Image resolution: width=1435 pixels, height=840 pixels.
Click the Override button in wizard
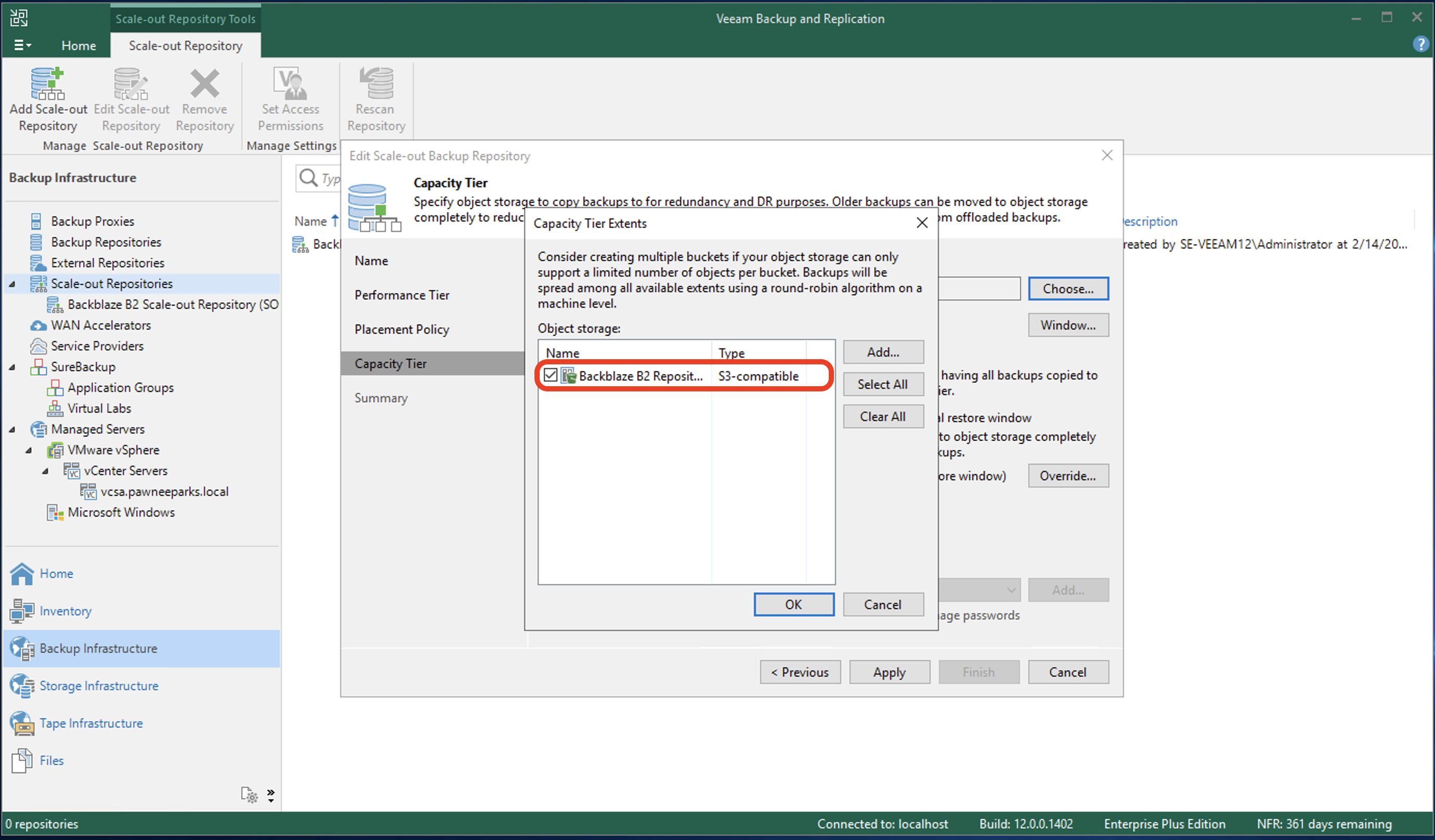[1068, 476]
